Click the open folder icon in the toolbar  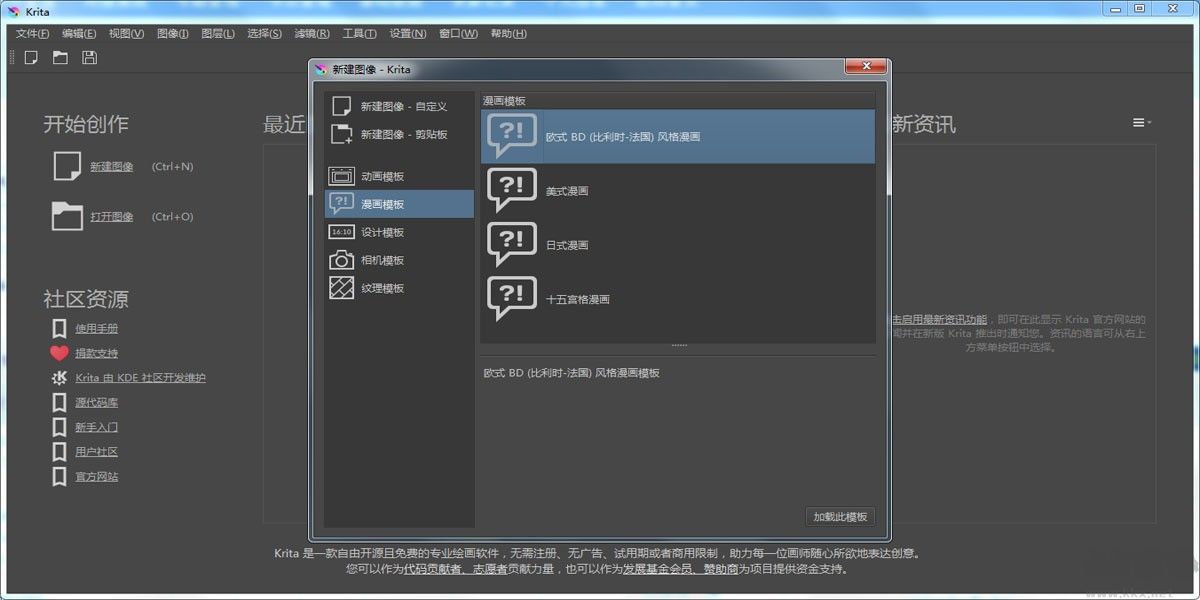[60, 57]
